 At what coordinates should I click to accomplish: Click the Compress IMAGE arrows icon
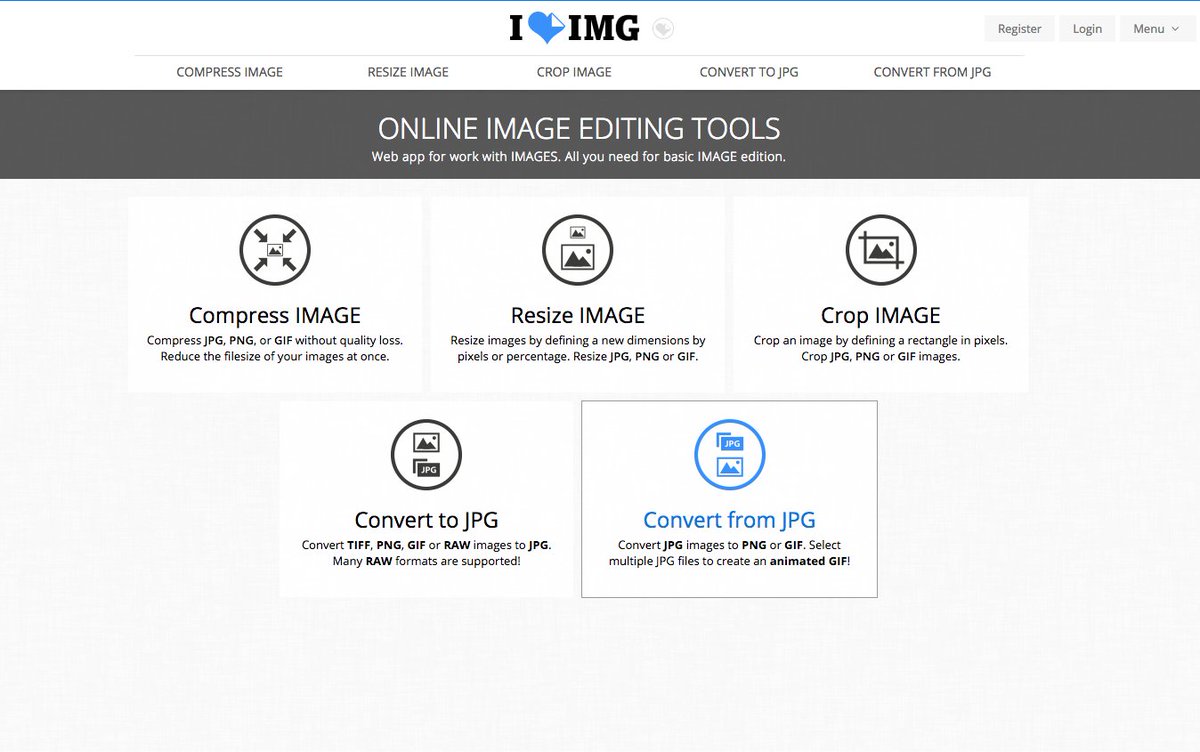tap(275, 250)
